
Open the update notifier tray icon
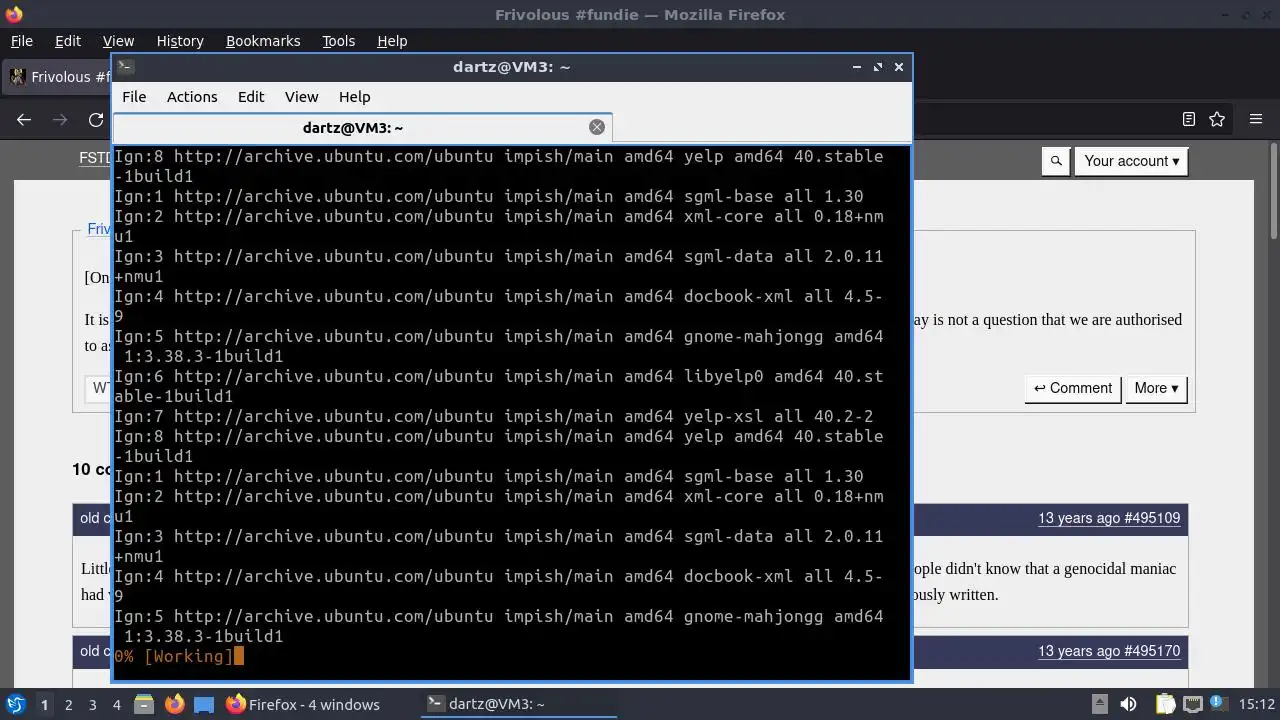(1220, 704)
